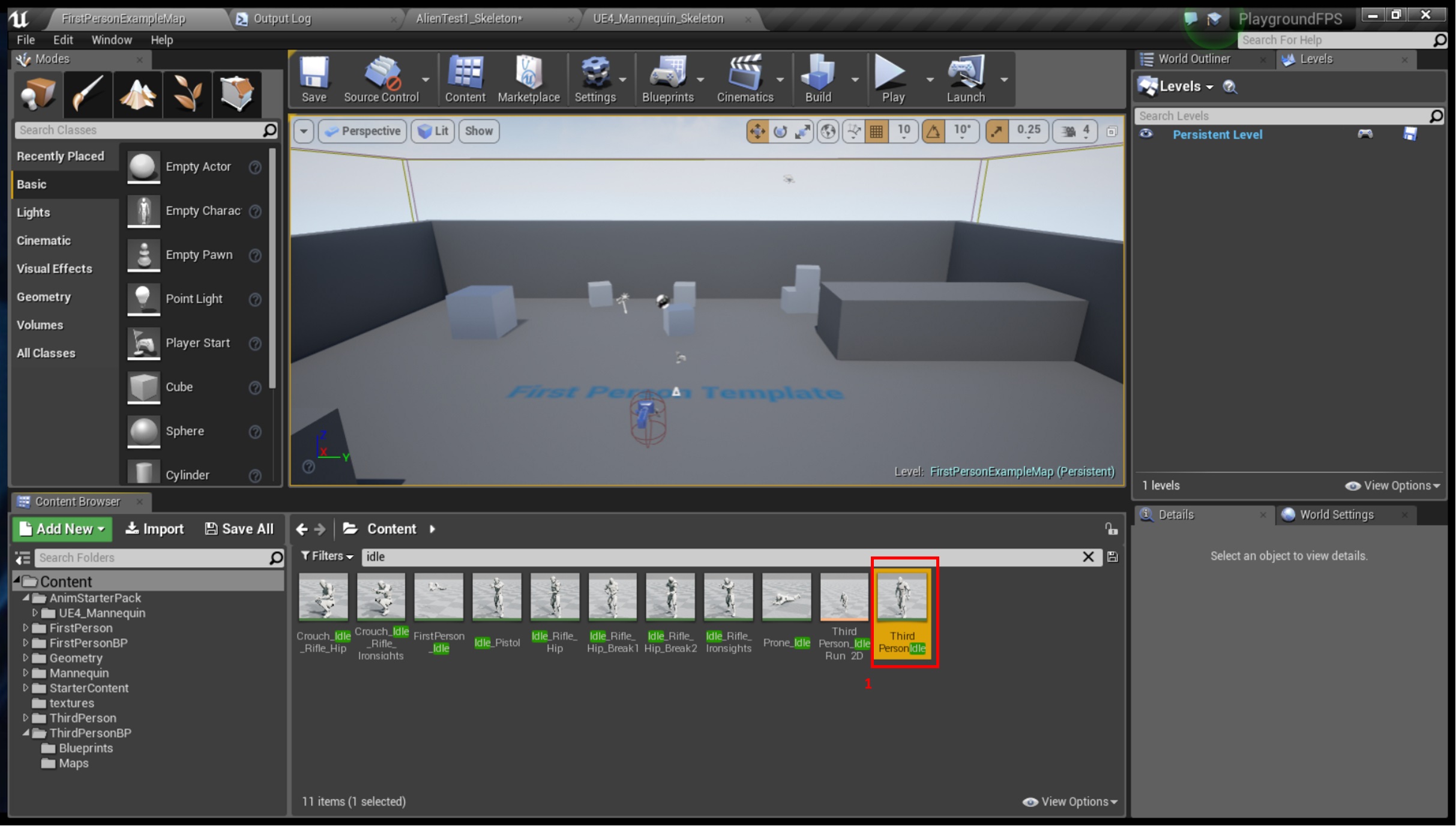The height and width of the screenshot is (826, 1456).
Task: Collapse the ThirdPersonBP folder
Action: coord(26,733)
